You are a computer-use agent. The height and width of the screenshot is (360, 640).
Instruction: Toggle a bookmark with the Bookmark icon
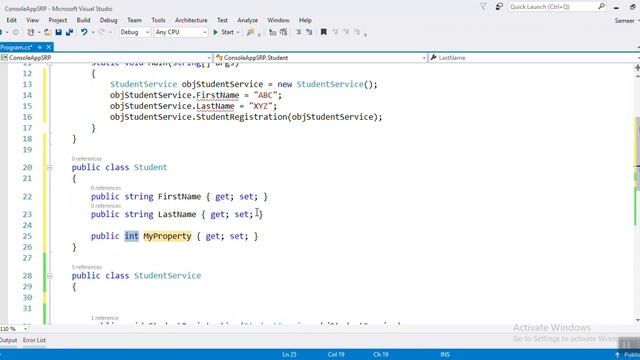click(x=324, y=32)
